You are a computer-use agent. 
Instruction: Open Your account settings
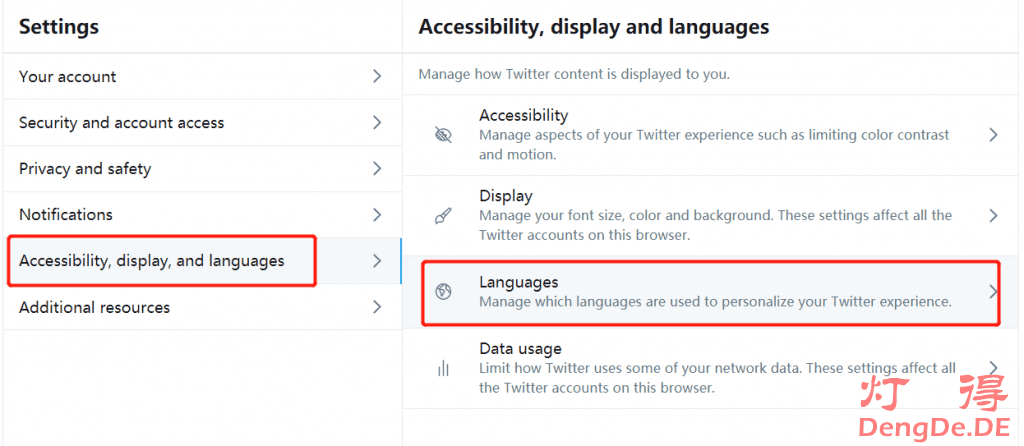[202, 76]
